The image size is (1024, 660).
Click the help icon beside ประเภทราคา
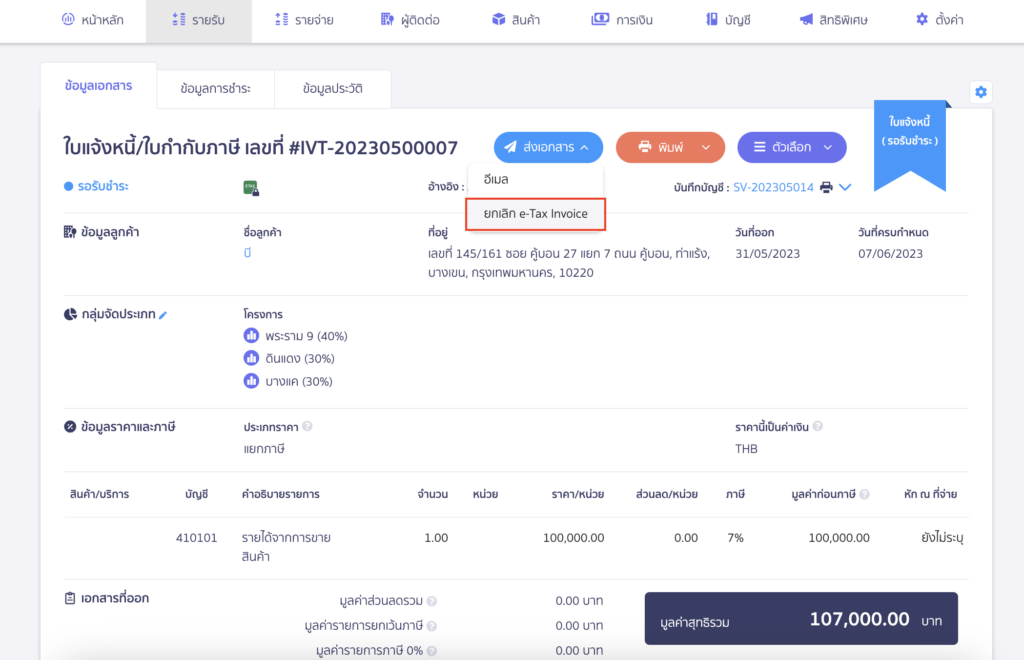click(307, 426)
